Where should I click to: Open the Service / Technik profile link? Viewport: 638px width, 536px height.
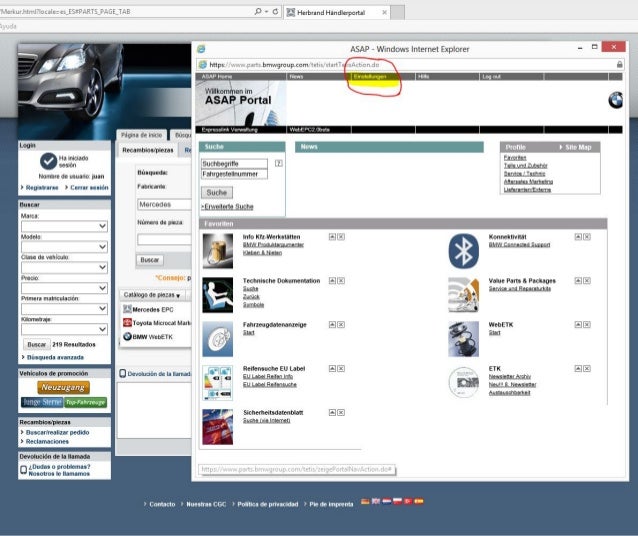524,174
